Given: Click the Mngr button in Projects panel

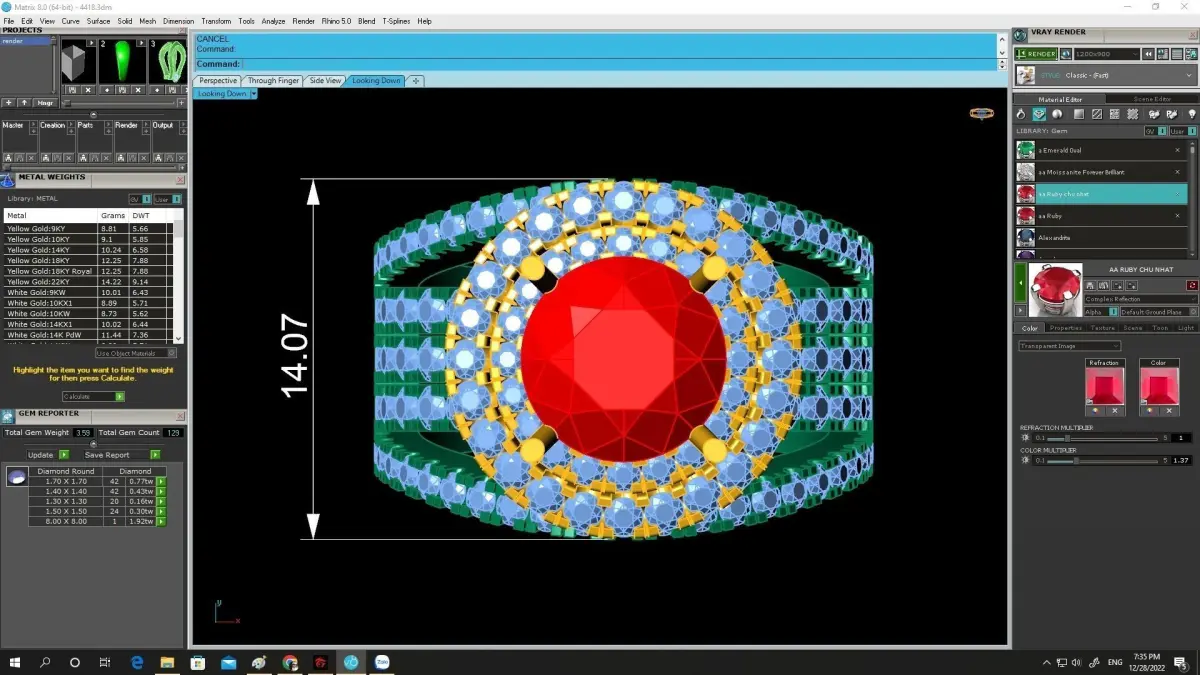Looking at the screenshot, I should (x=45, y=103).
